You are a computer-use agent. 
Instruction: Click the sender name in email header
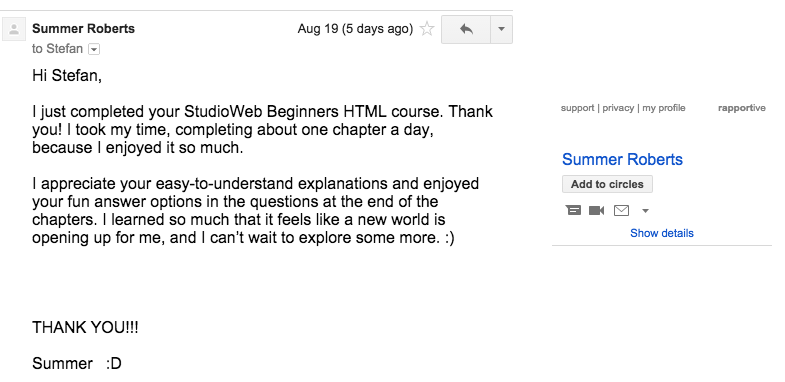(83, 29)
